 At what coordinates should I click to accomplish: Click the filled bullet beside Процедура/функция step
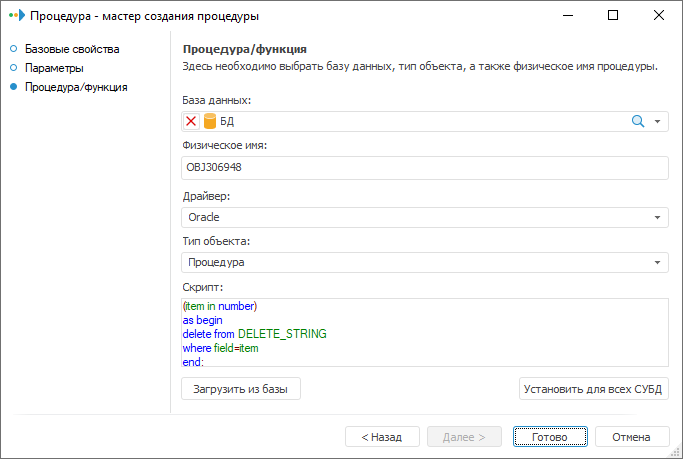pos(13,87)
